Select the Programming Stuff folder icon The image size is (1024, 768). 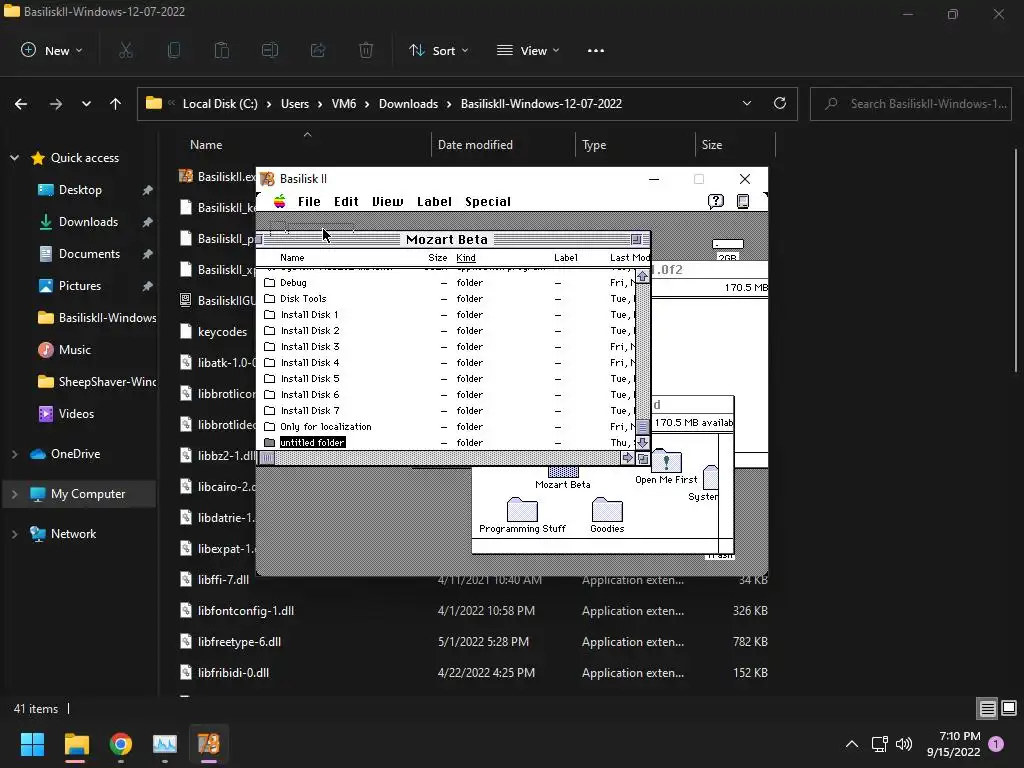click(x=522, y=509)
